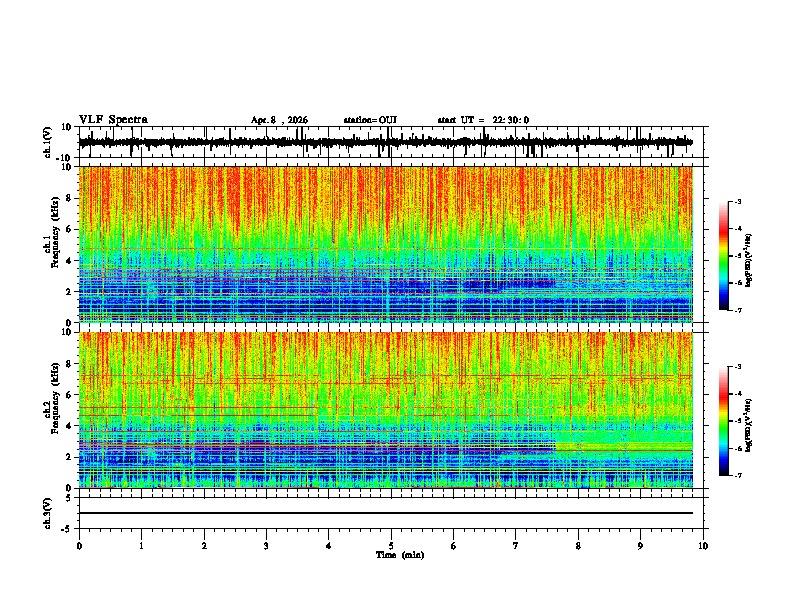Click time axis tick label "8"
The height and width of the screenshot is (612, 792).
(x=578, y=546)
